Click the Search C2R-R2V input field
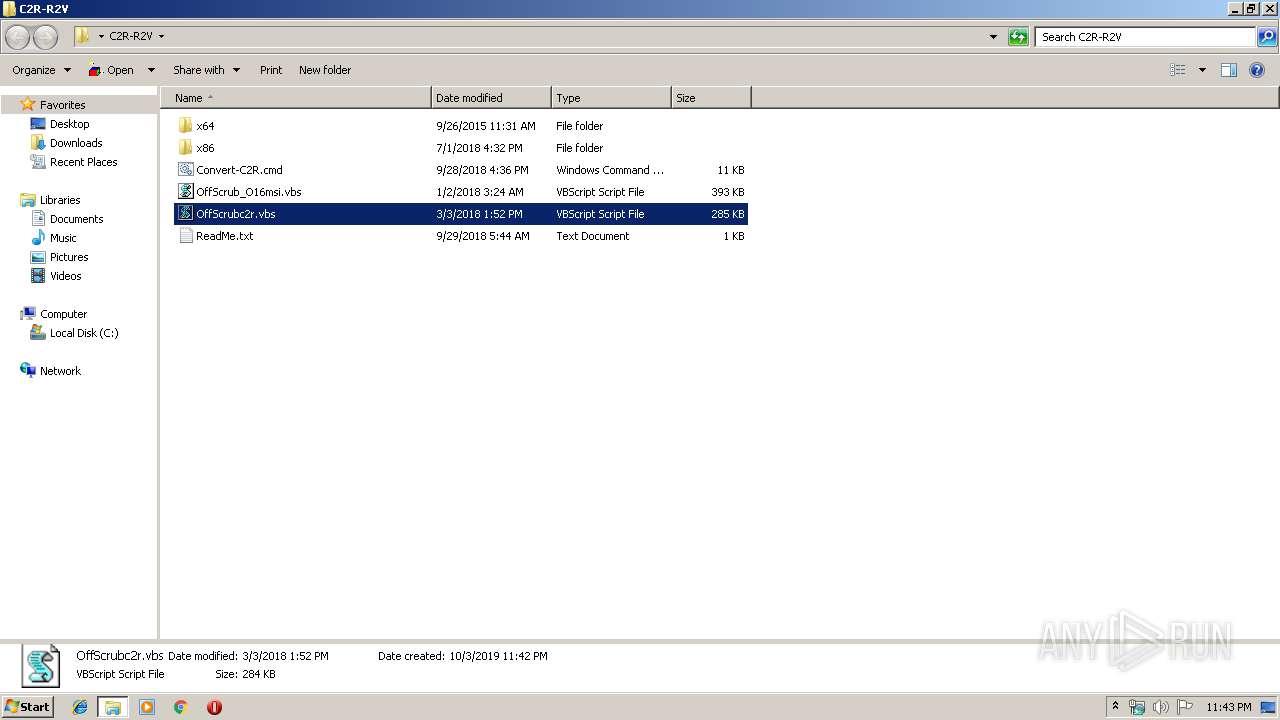Viewport: 1280px width, 720px height. [1146, 37]
